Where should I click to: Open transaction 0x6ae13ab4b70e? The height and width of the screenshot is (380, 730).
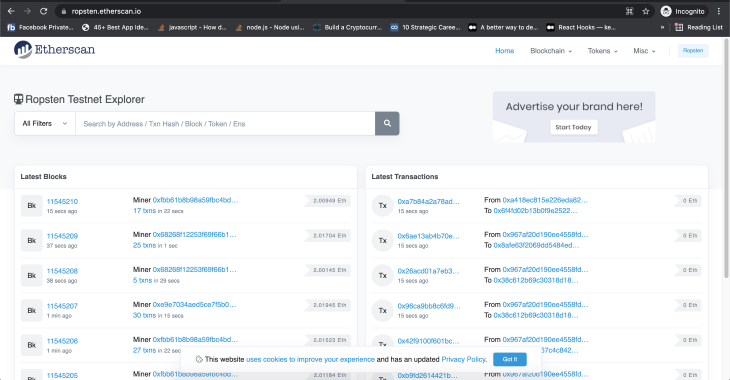pos(428,236)
